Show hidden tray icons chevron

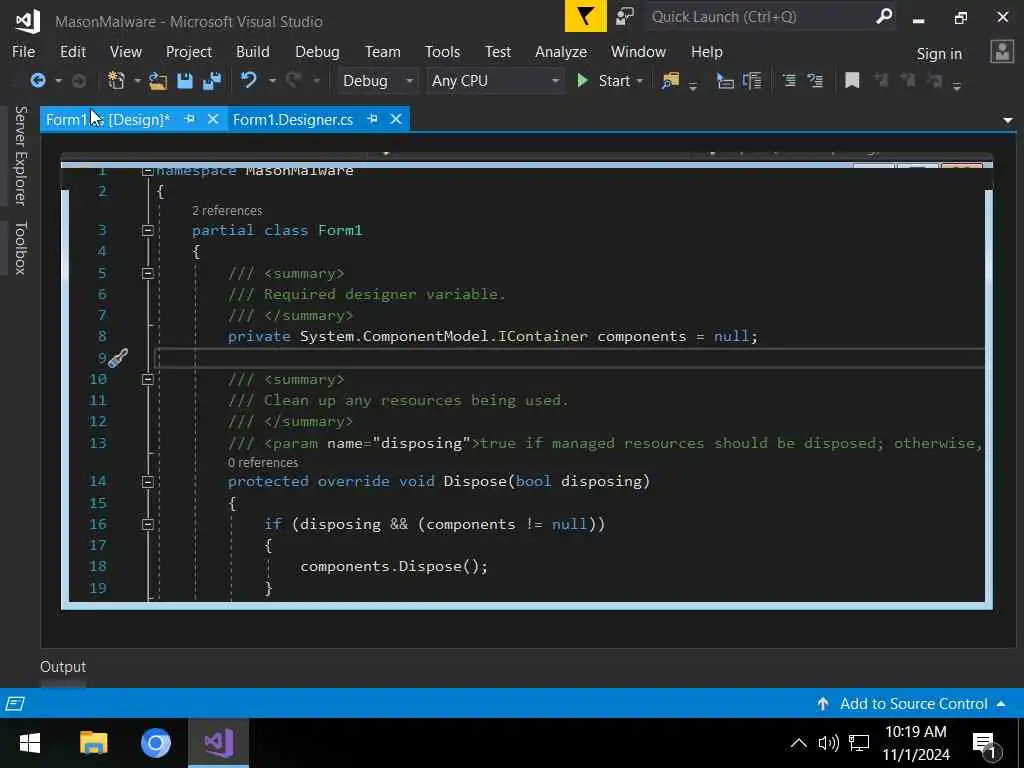tap(798, 743)
